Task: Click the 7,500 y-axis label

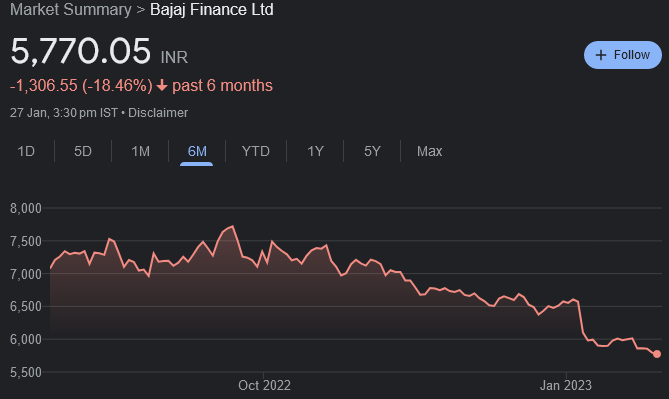Action: (x=26, y=241)
